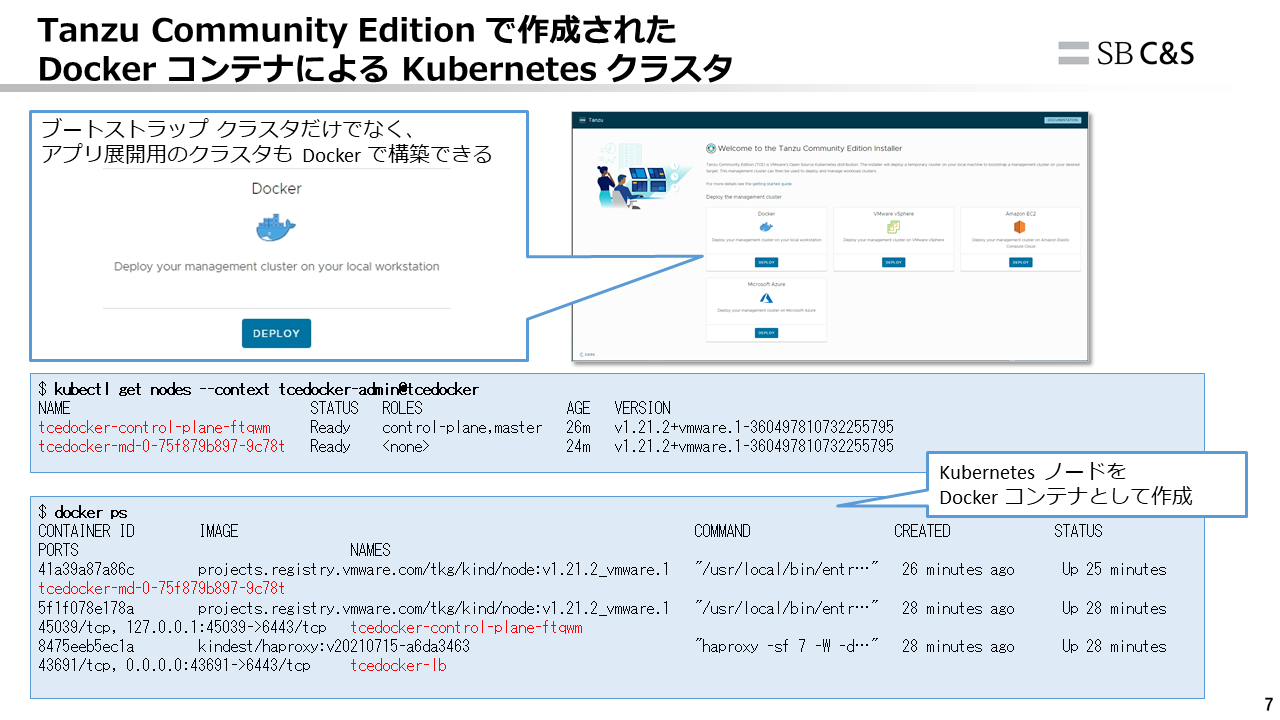1280x720 pixels.
Task: Click the Docker whale icon in enlarged callout
Action: tap(276, 229)
